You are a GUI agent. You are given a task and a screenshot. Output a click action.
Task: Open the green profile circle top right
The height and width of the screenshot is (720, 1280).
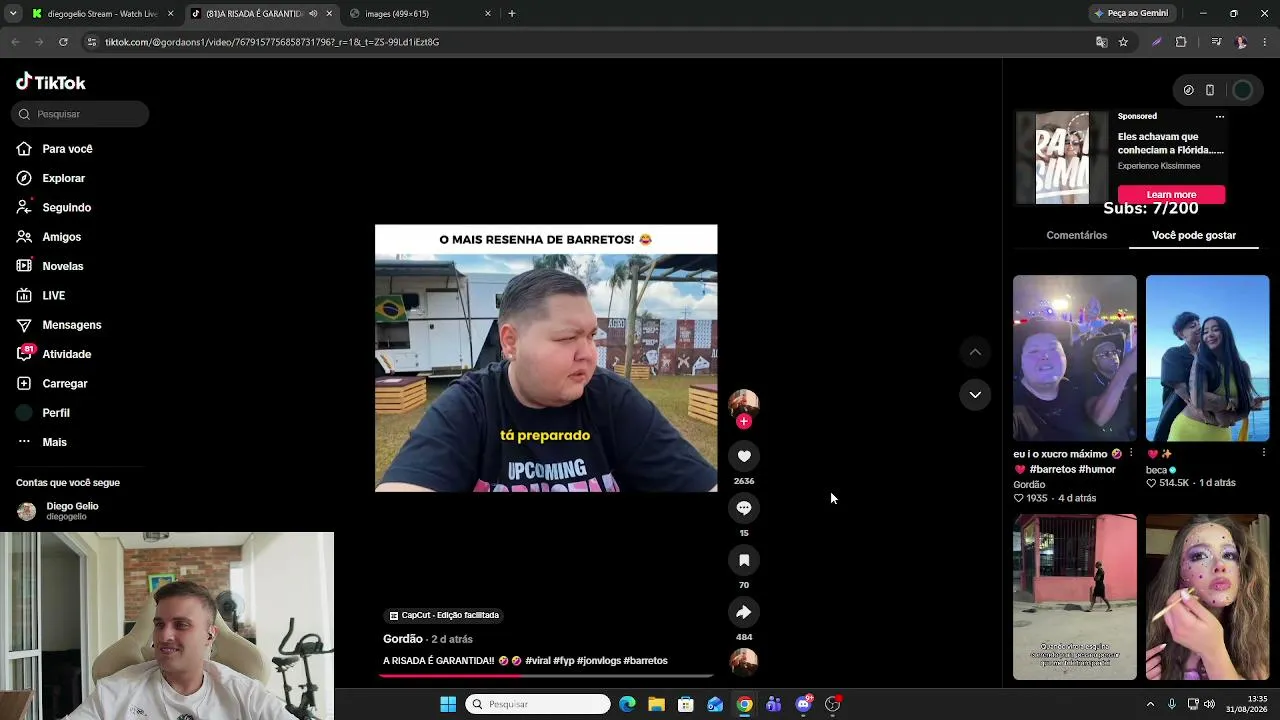[1242, 90]
